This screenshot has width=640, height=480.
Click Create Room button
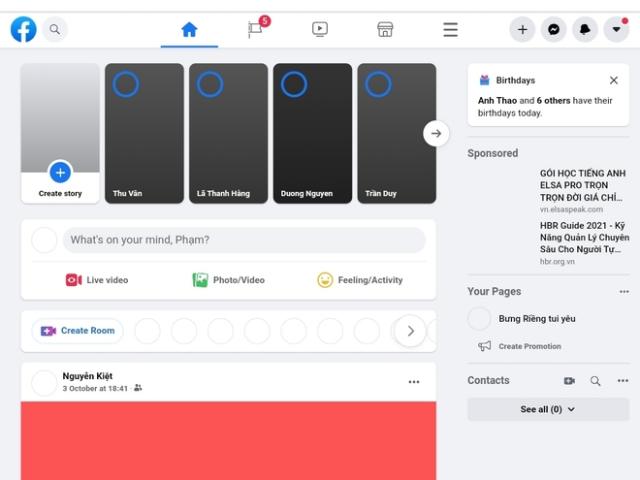(x=78, y=331)
